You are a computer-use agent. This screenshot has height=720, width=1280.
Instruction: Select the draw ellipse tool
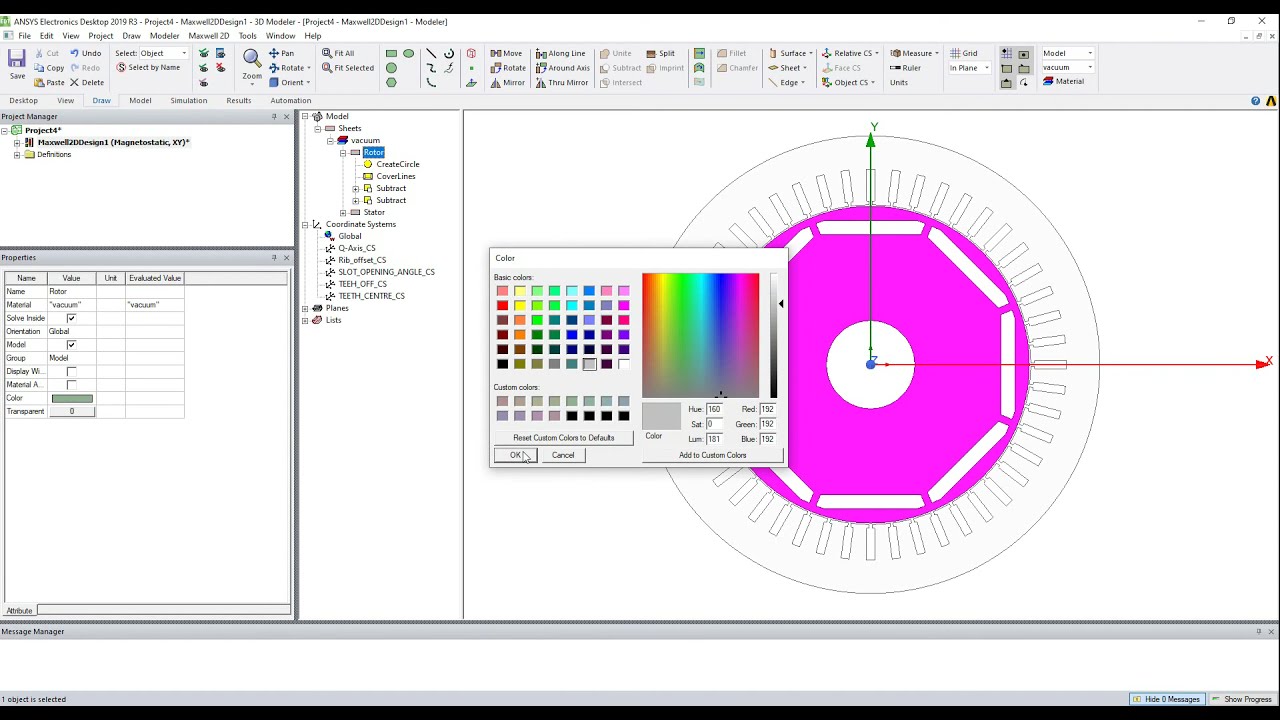(409, 53)
